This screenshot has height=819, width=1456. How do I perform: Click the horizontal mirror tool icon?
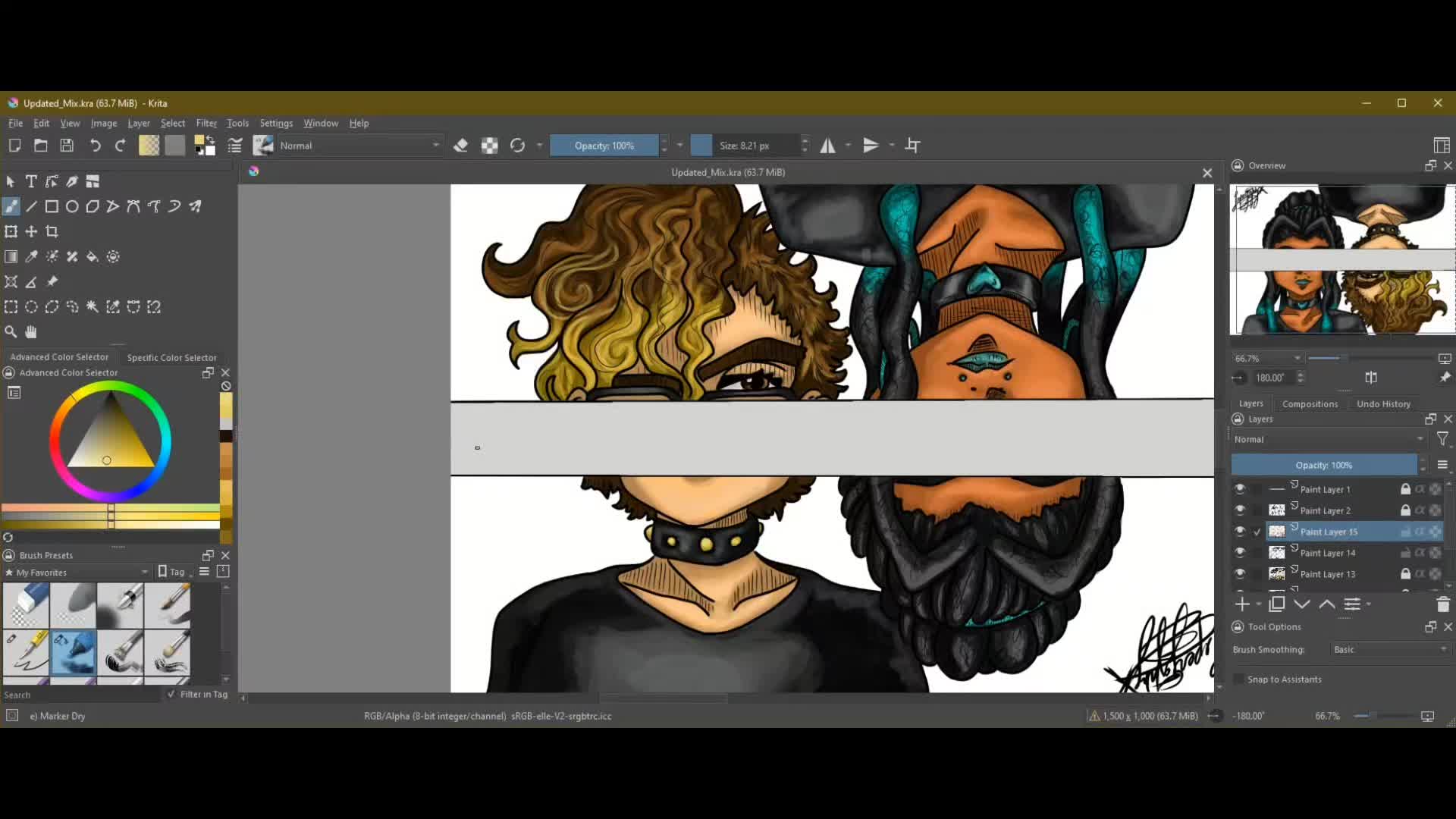(x=827, y=146)
